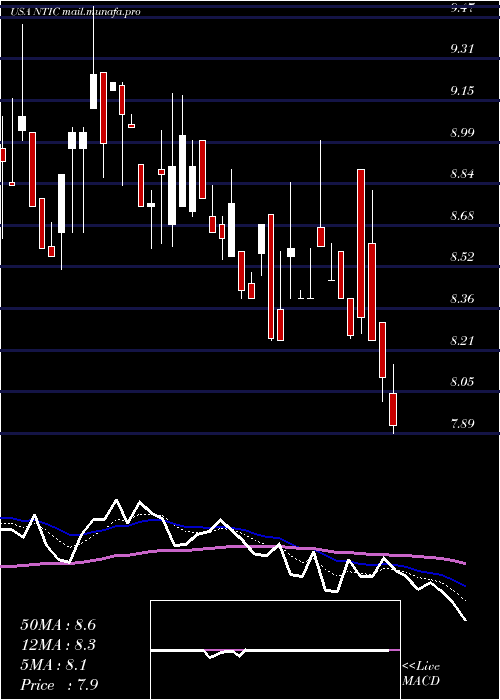500x700 pixels.
Task: Click the 8.05 price axis label
Action: click(462, 382)
